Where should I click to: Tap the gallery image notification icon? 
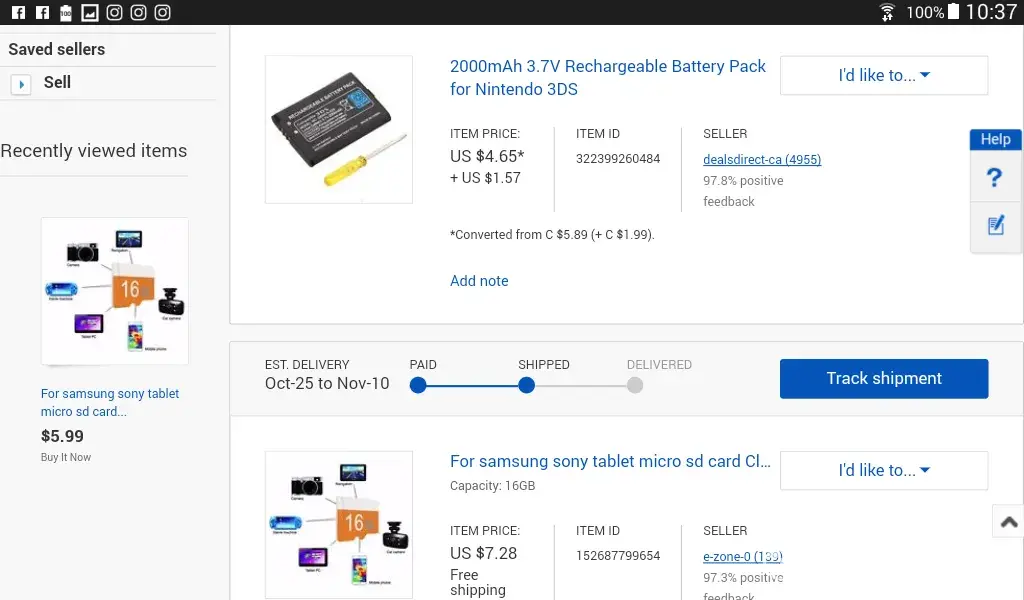coord(90,12)
